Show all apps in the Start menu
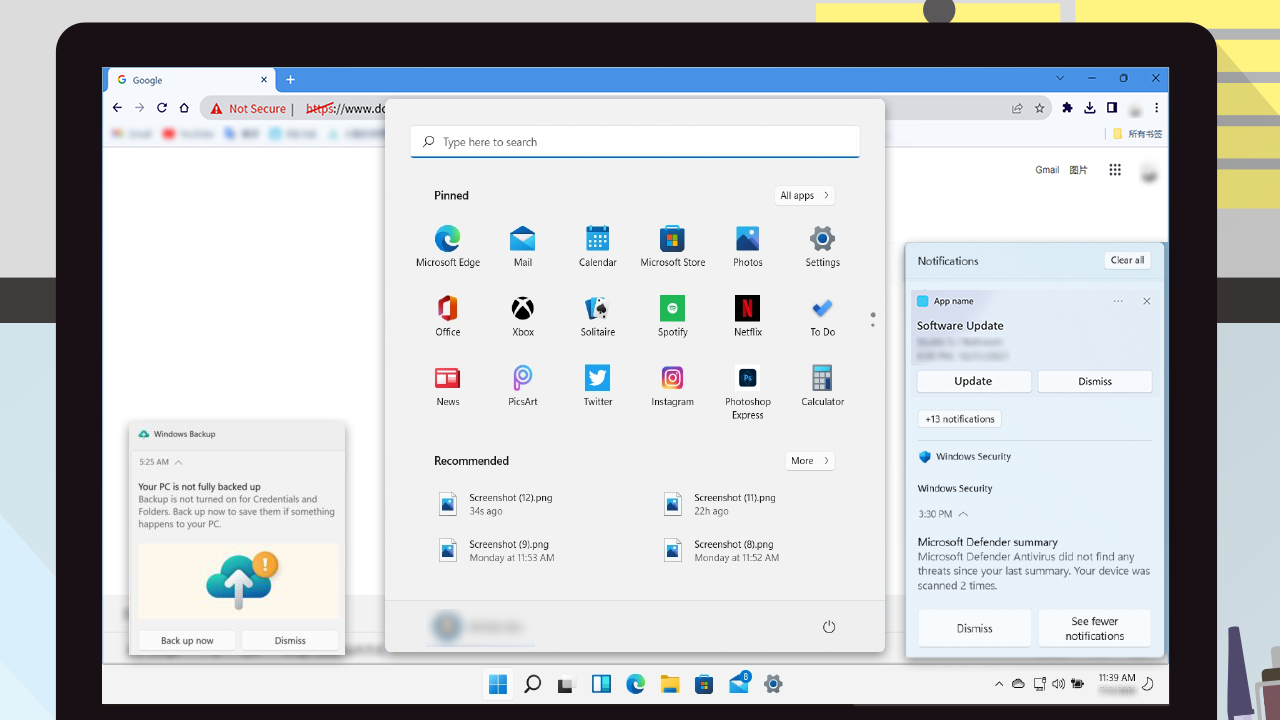Screen dimensions: 1280x720 pyautogui.click(x=804, y=195)
